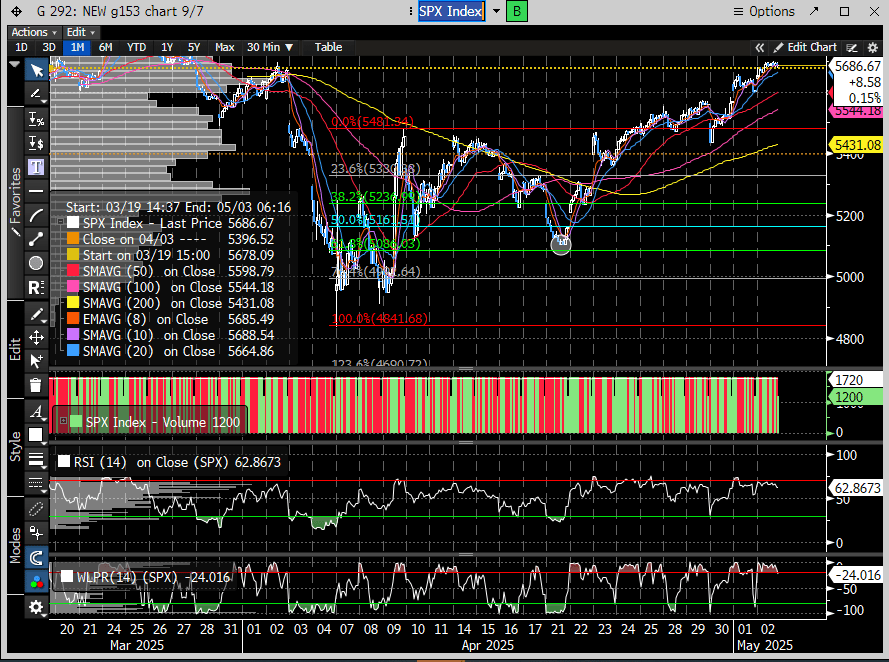Switch to the 1D time range
889x662 pixels.
pyautogui.click(x=21, y=47)
